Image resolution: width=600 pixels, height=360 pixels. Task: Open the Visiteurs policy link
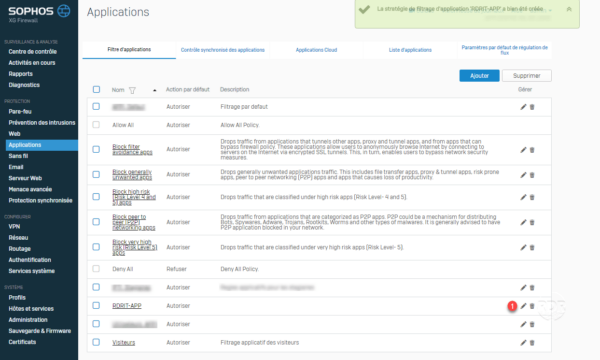click(124, 342)
